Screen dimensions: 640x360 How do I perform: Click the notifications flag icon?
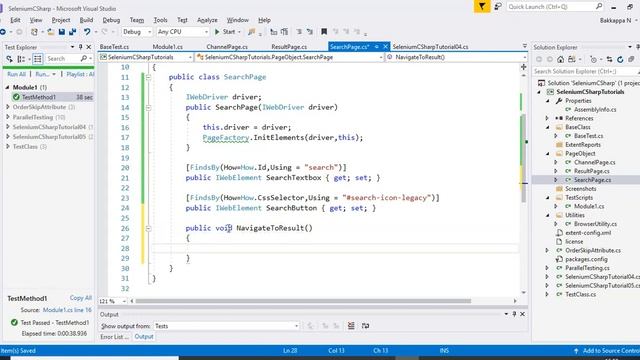pyautogui.click(x=482, y=7)
